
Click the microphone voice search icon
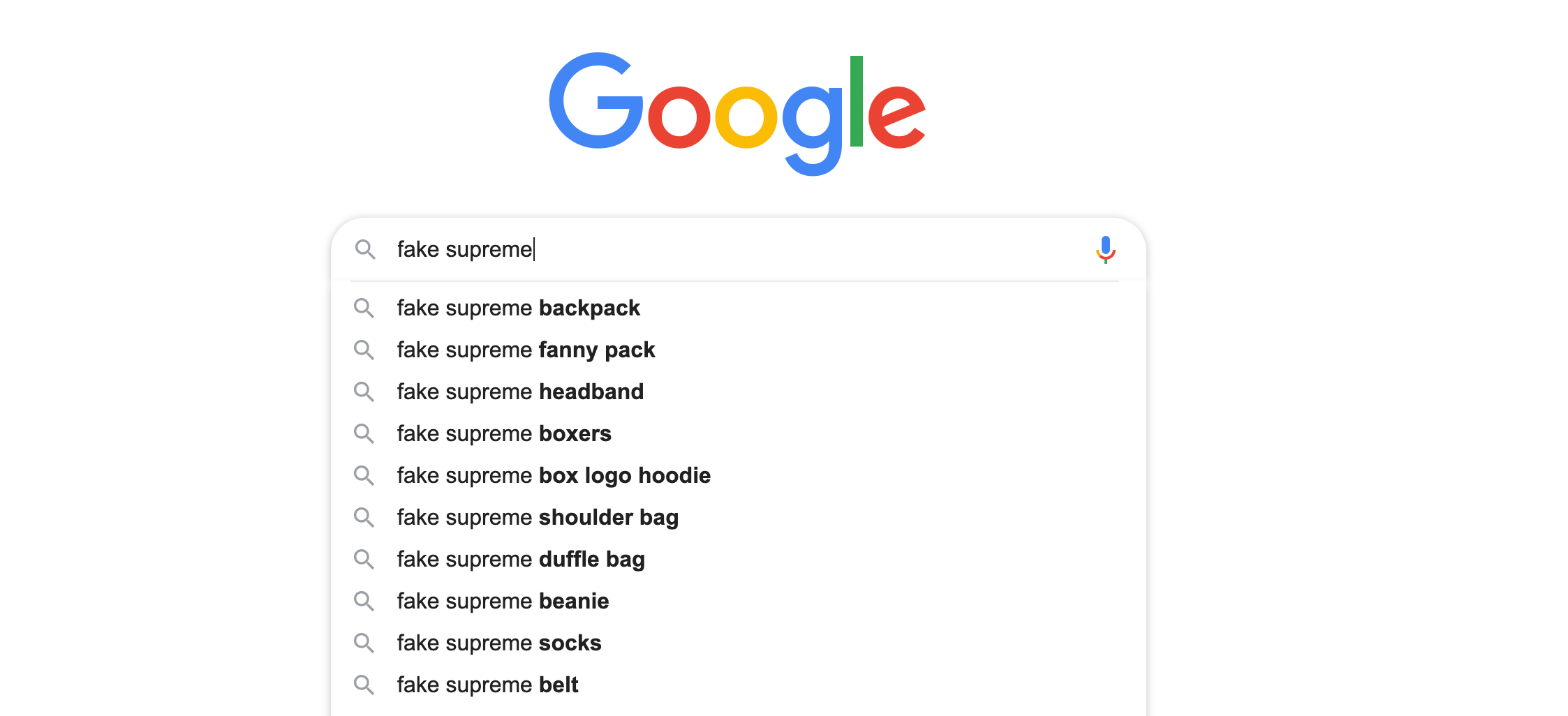[1105, 249]
